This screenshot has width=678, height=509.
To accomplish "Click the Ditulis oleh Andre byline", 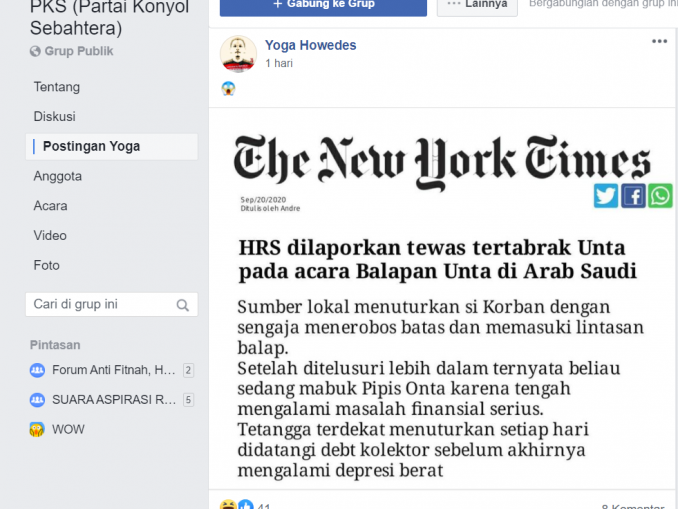I will pos(270,208).
